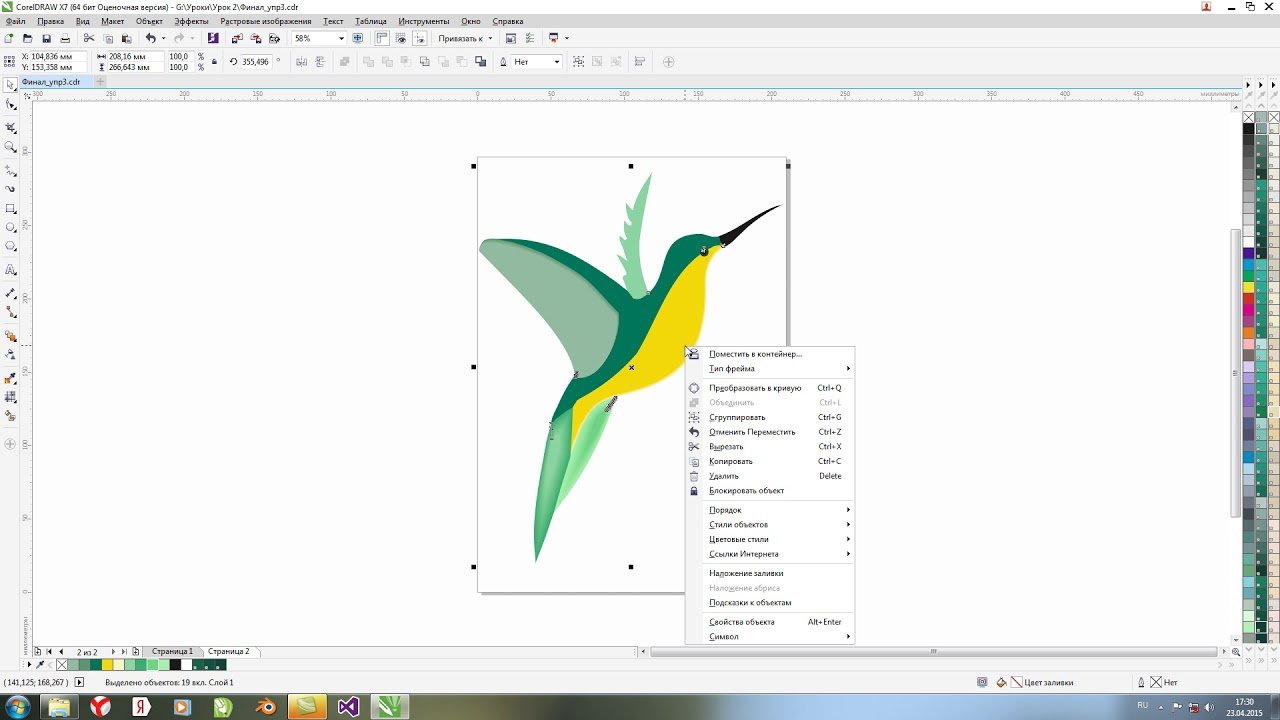The height and width of the screenshot is (720, 1280).
Task: Click the Print icon in the standard toolbar
Action: coord(65,38)
